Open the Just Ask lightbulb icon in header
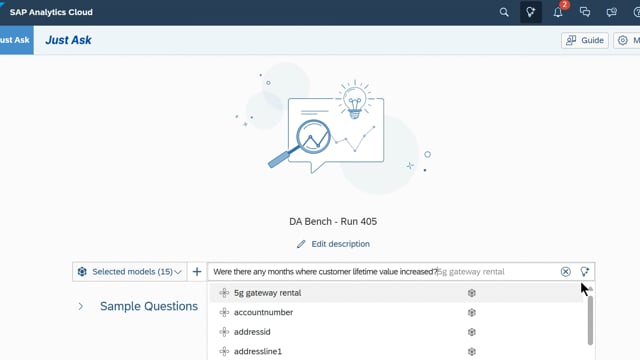 pos(531,12)
